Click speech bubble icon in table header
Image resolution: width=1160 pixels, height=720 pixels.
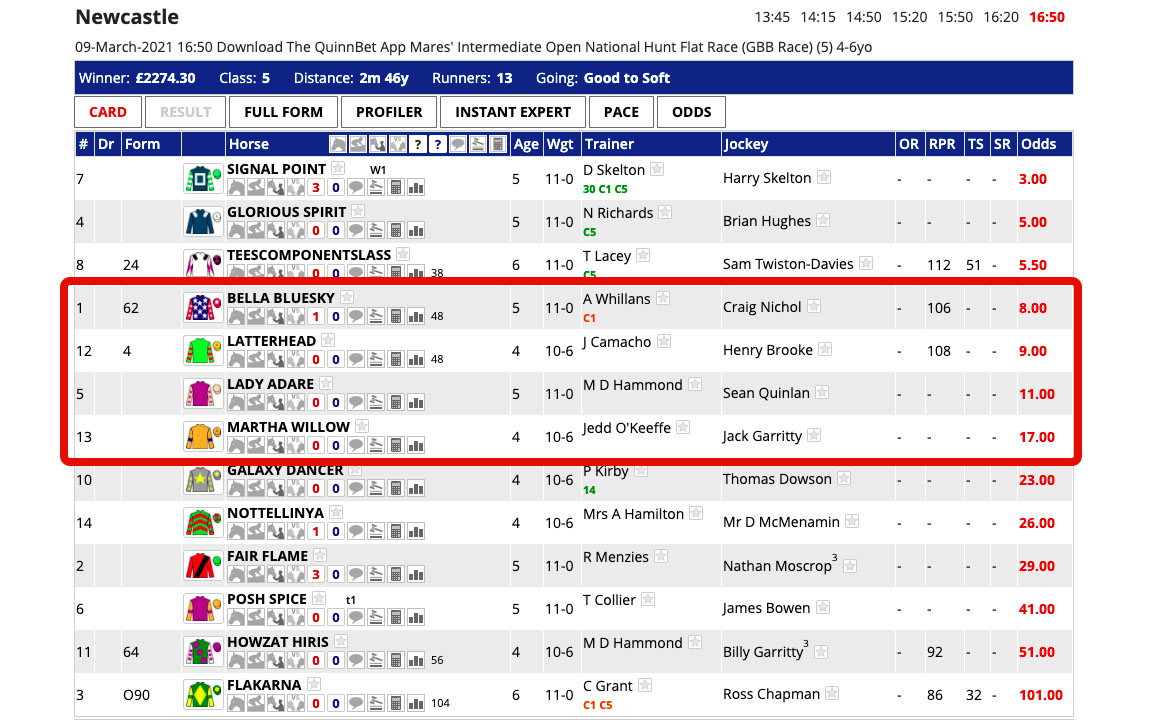coord(458,144)
